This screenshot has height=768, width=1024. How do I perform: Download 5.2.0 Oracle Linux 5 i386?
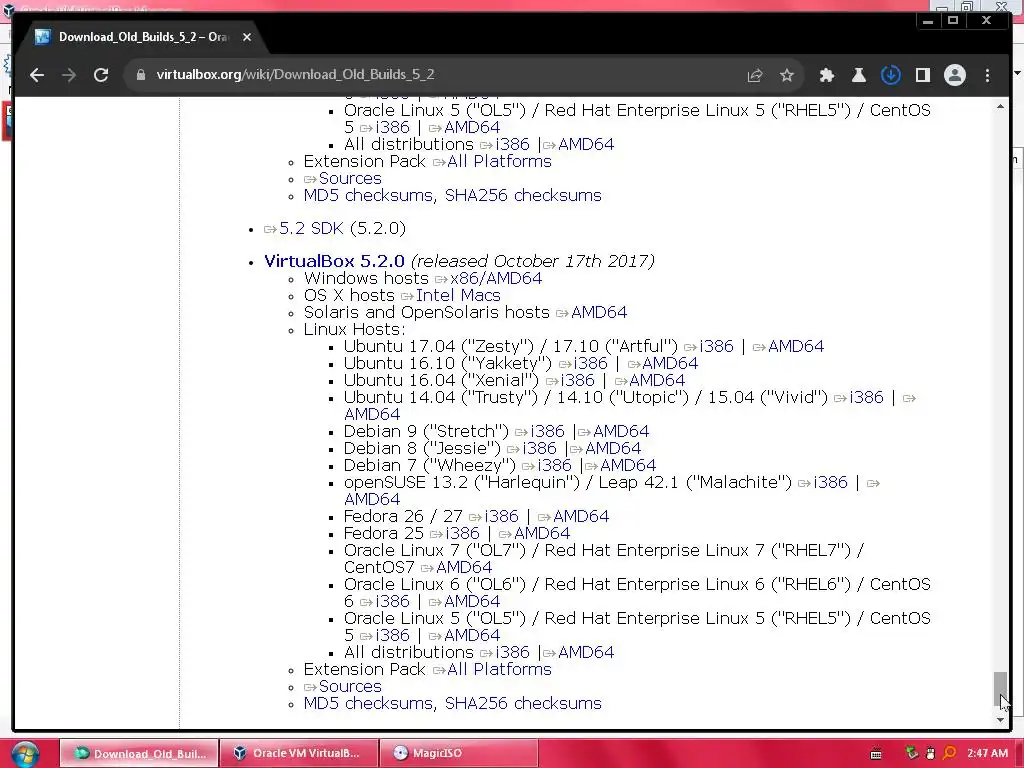pos(392,635)
